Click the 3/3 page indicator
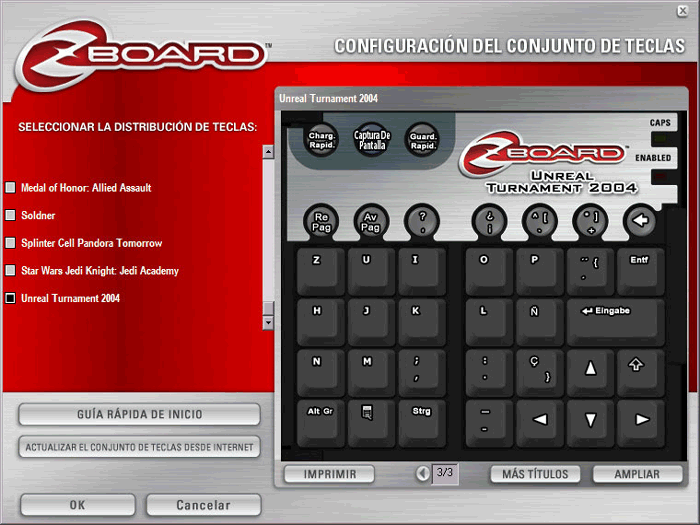 coord(445,473)
